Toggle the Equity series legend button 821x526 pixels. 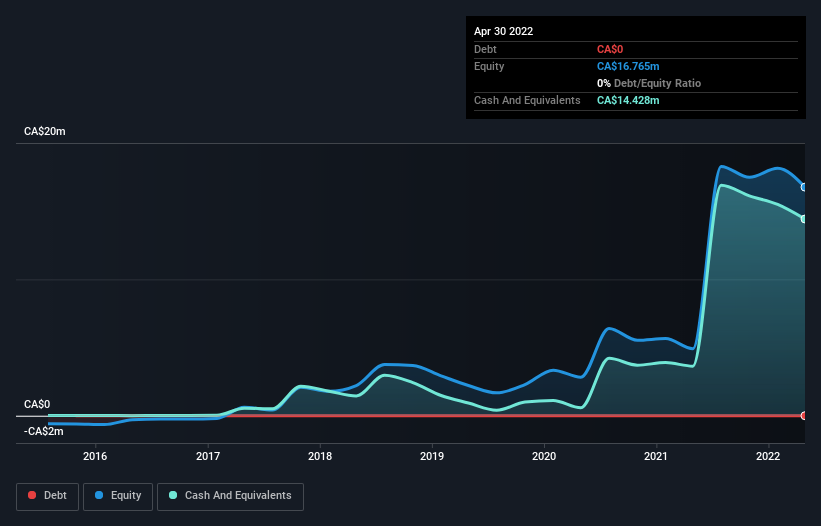click(118, 496)
